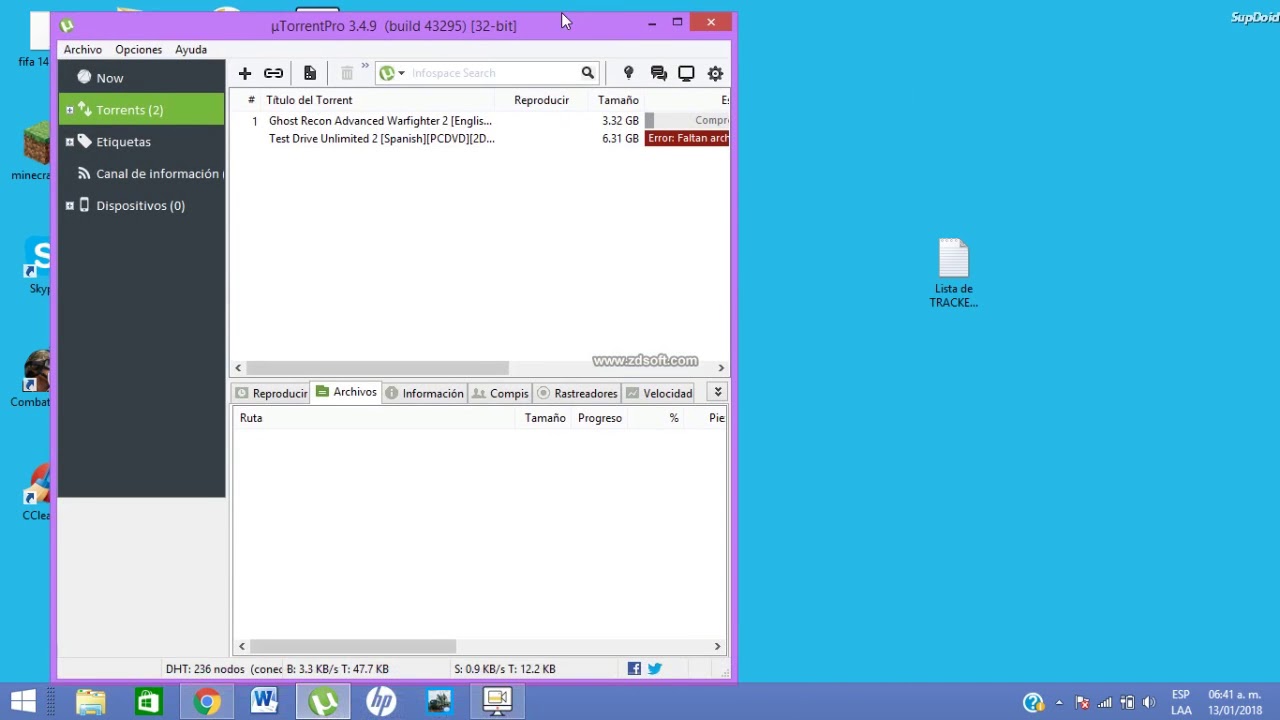Show more toolbar buttons chevron
This screenshot has height=720, width=1280.
pos(365,68)
